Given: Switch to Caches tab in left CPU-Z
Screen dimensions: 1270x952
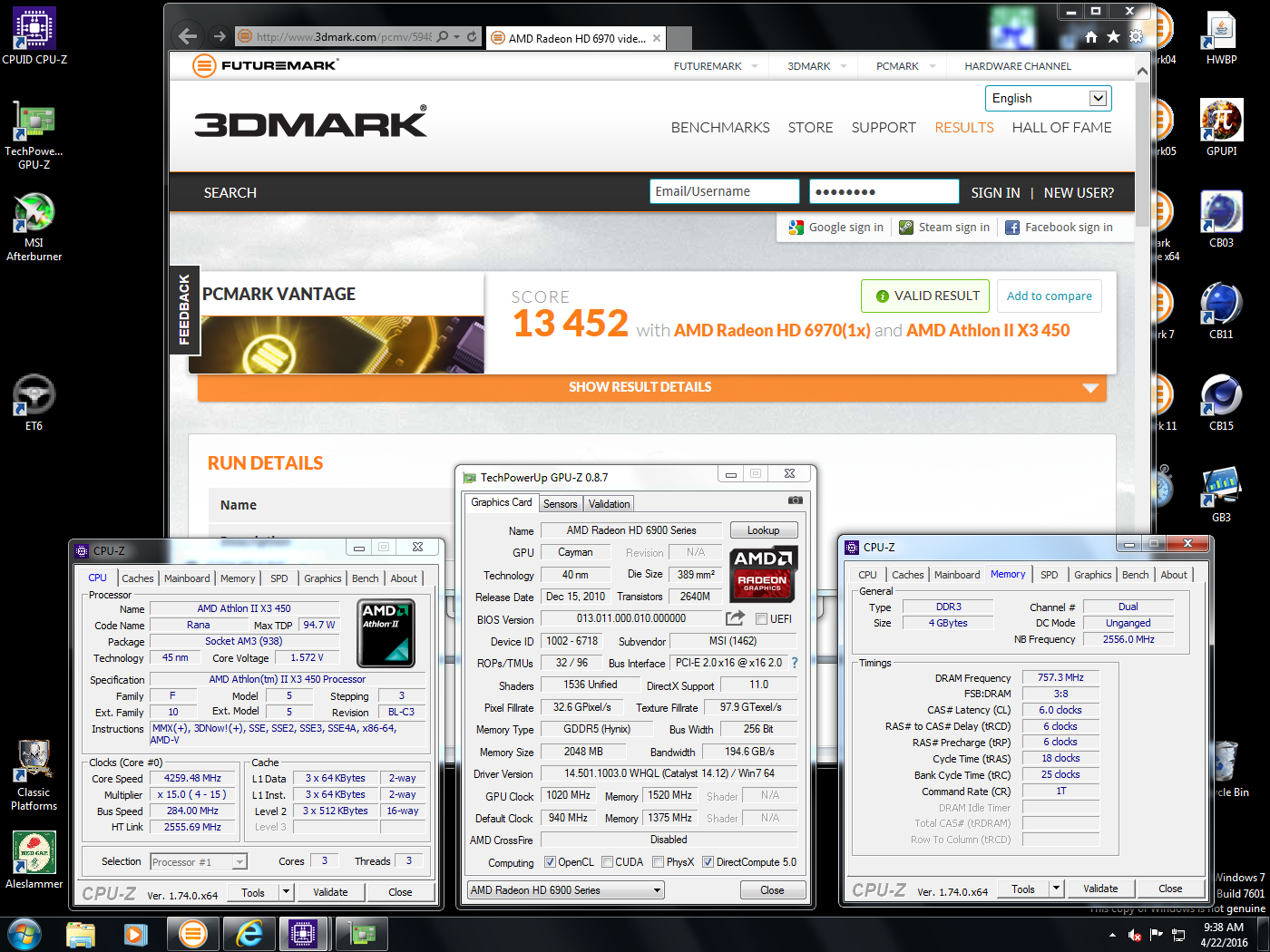Looking at the screenshot, I should [x=138, y=578].
